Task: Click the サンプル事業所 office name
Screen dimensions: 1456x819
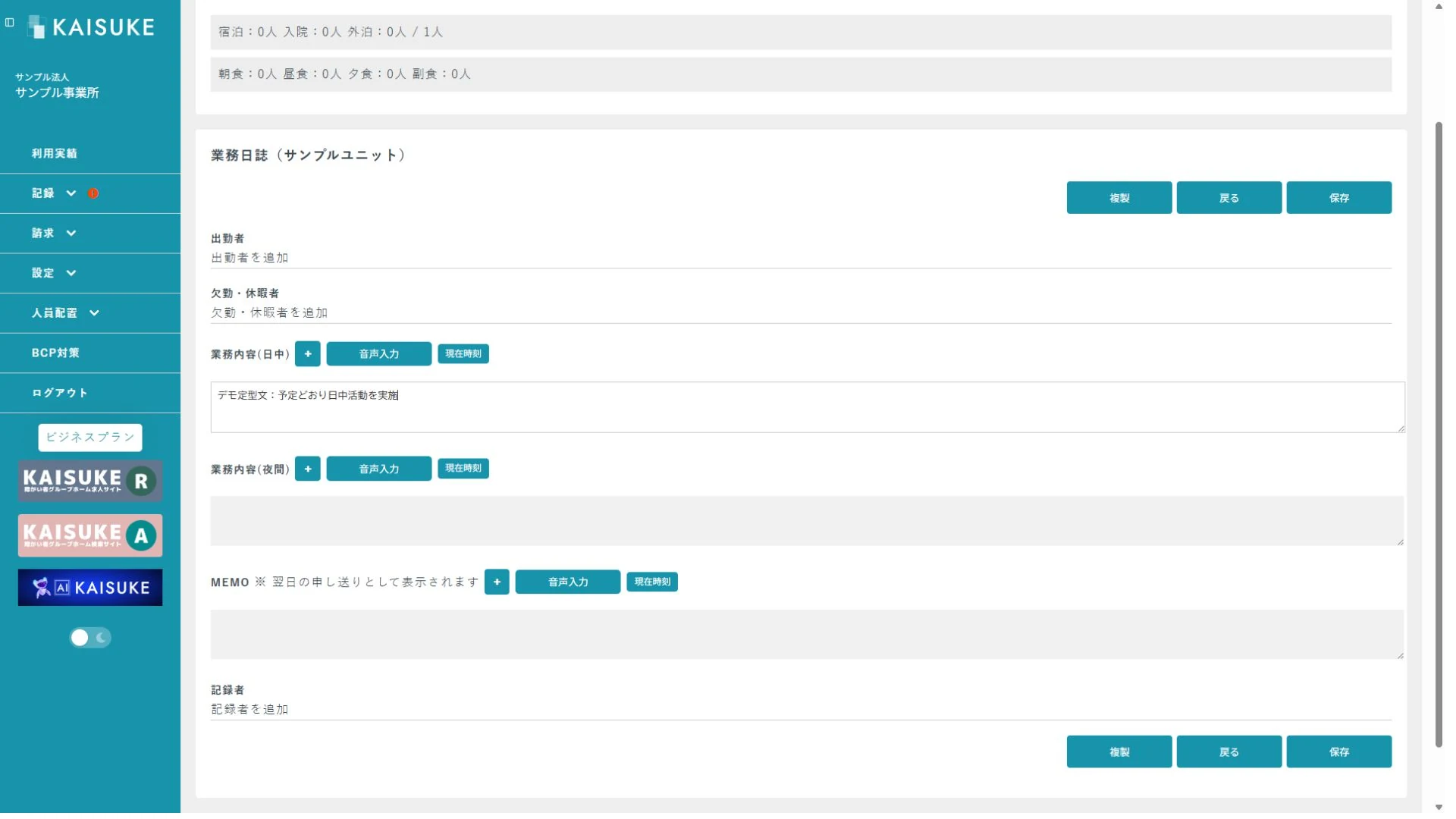Action: pos(58,93)
